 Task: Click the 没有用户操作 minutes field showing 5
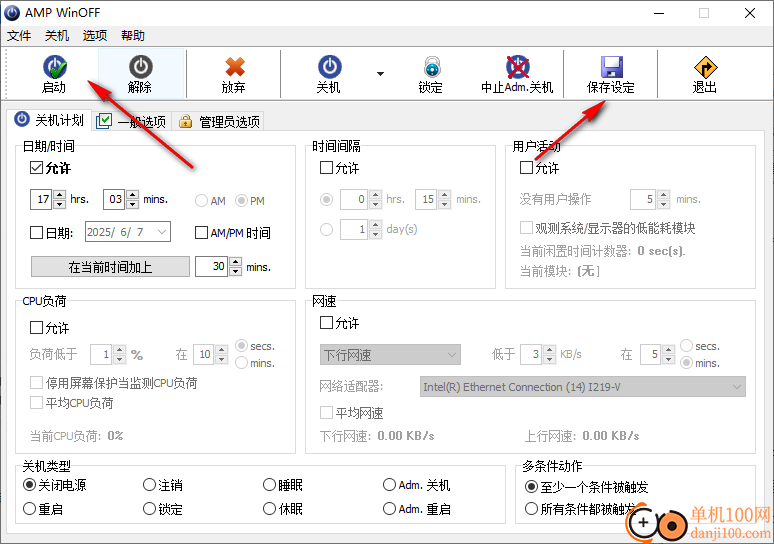(644, 199)
